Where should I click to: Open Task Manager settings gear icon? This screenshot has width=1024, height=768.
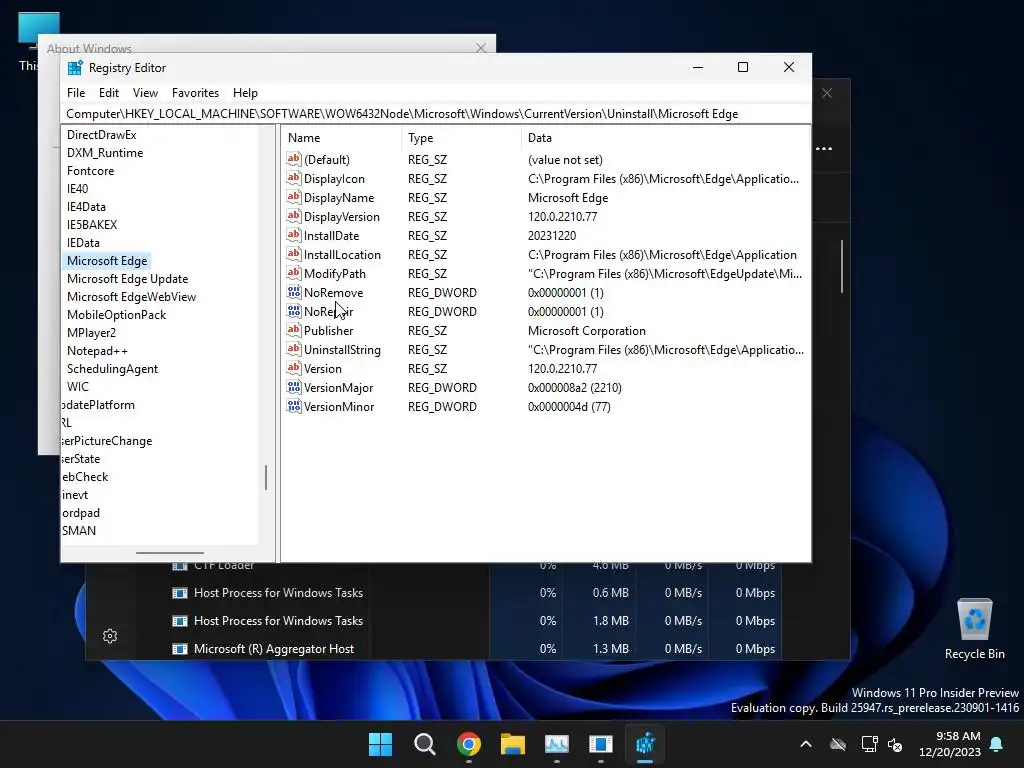tap(110, 635)
